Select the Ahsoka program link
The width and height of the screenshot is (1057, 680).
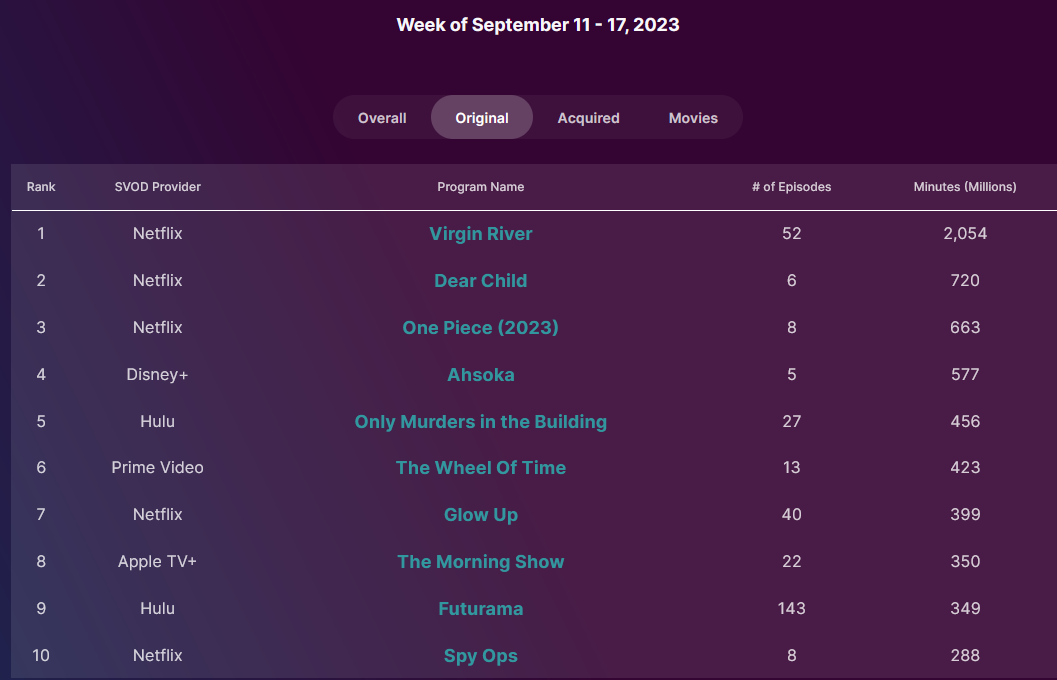pos(480,375)
